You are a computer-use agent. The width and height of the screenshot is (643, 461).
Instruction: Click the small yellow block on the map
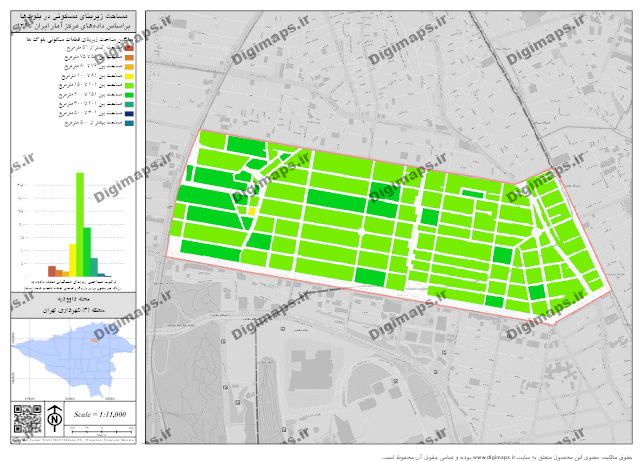click(253, 211)
